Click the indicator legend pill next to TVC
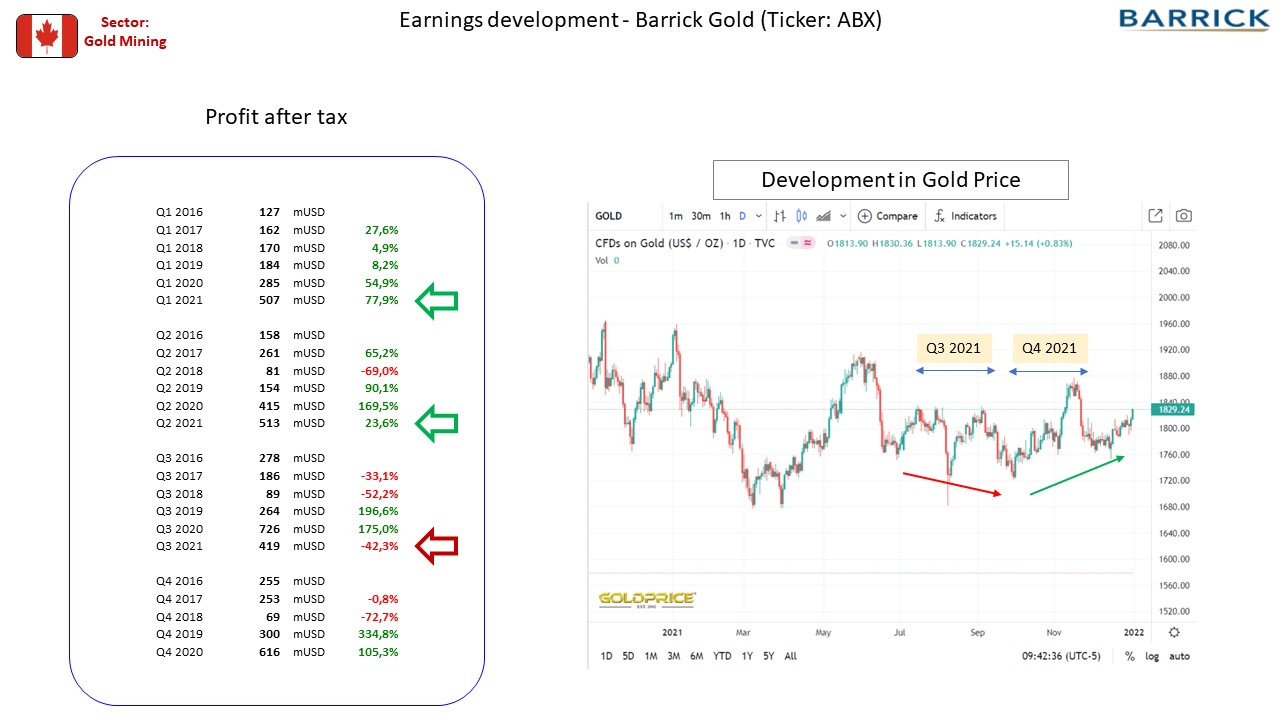 pyautogui.click(x=799, y=243)
